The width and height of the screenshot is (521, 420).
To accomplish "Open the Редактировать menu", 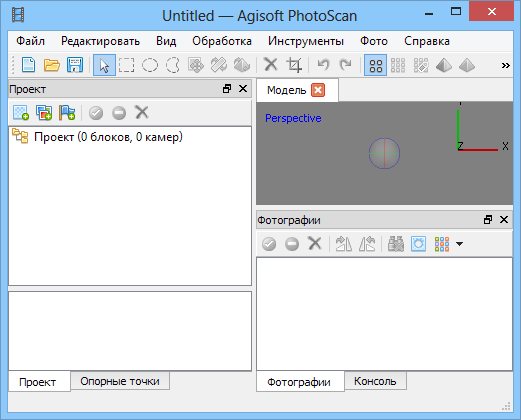I will (100, 41).
